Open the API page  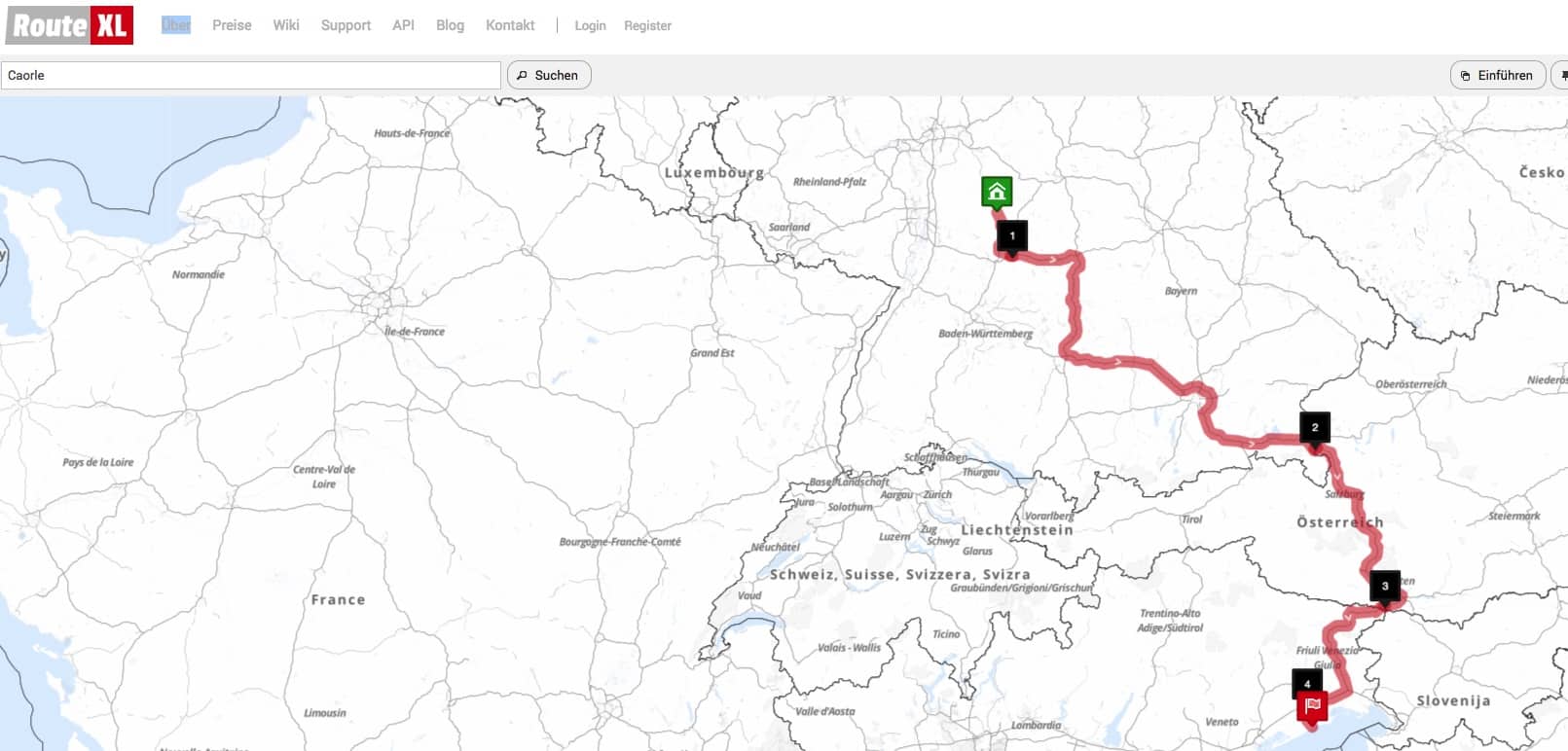click(403, 25)
